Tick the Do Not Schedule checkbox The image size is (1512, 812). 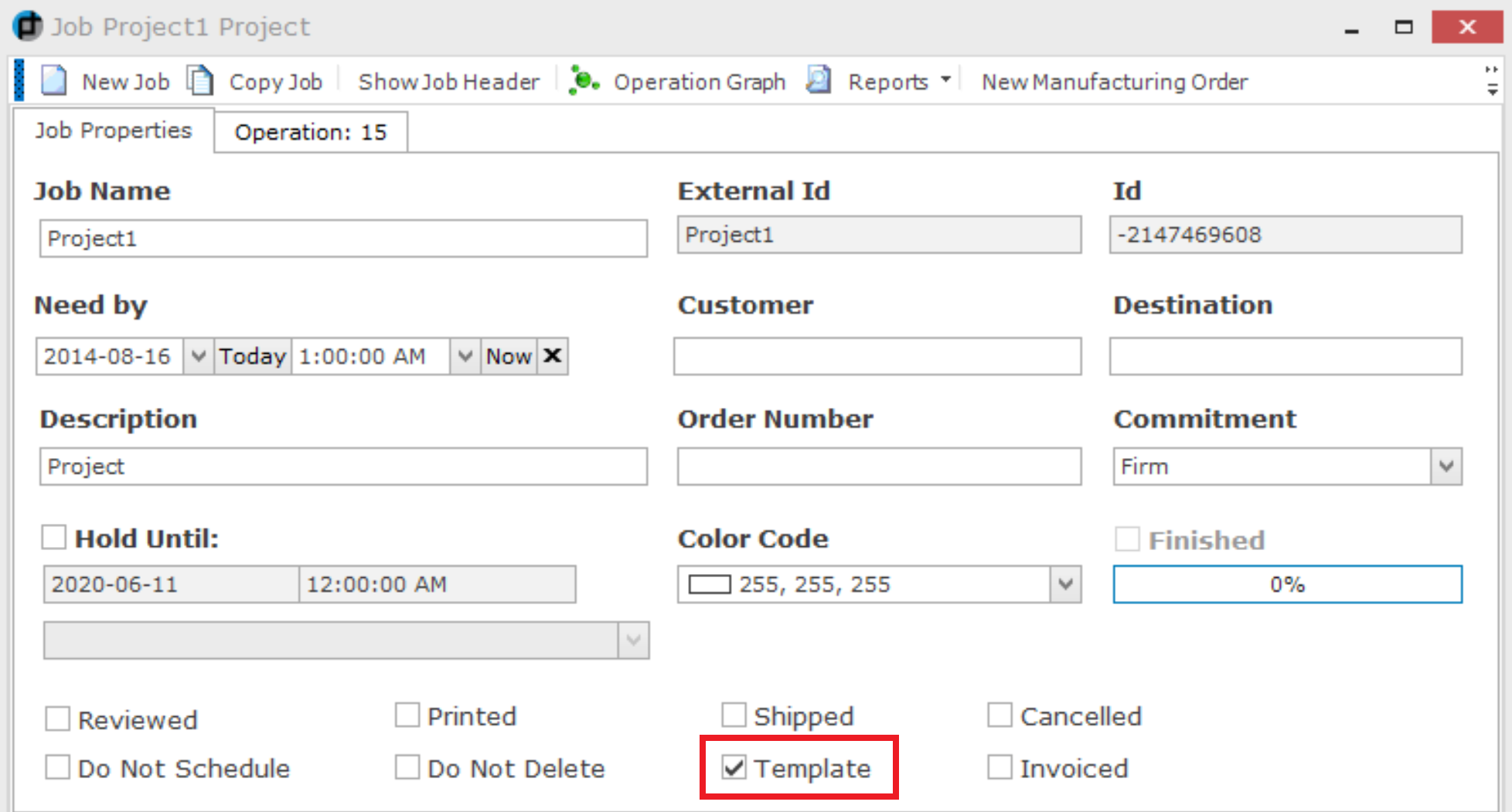(x=58, y=768)
